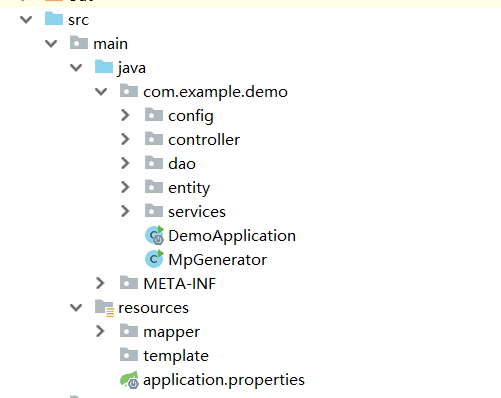Select the META-INF label
Image resolution: width=501 pixels, height=398 pixels.
pyautogui.click(x=180, y=284)
